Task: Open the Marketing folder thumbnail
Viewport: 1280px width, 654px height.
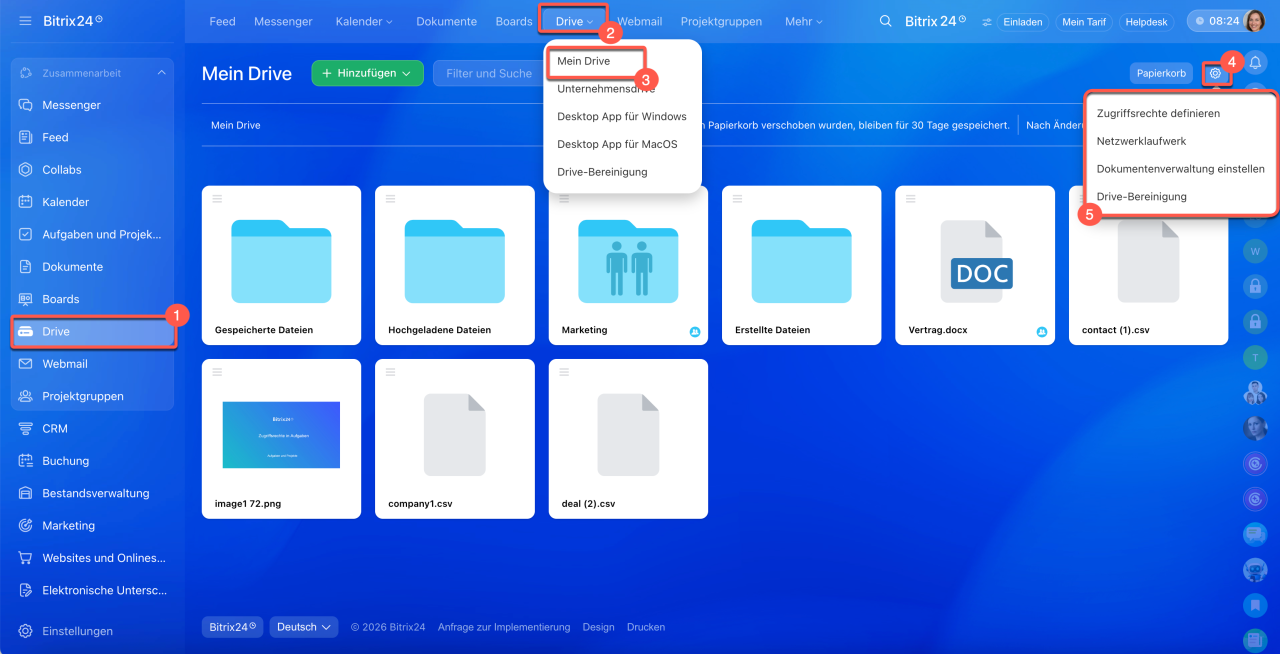Action: [x=628, y=260]
